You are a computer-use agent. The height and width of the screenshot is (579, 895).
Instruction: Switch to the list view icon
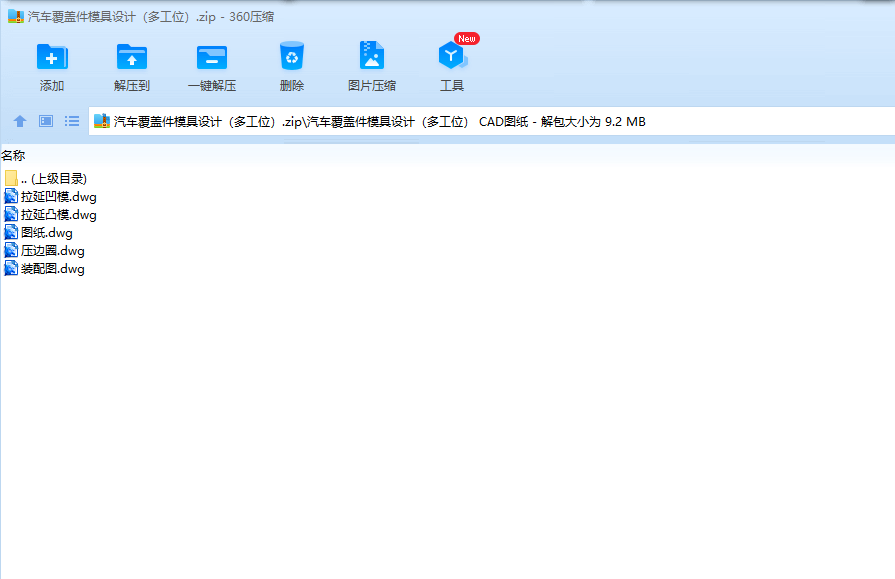click(72, 121)
